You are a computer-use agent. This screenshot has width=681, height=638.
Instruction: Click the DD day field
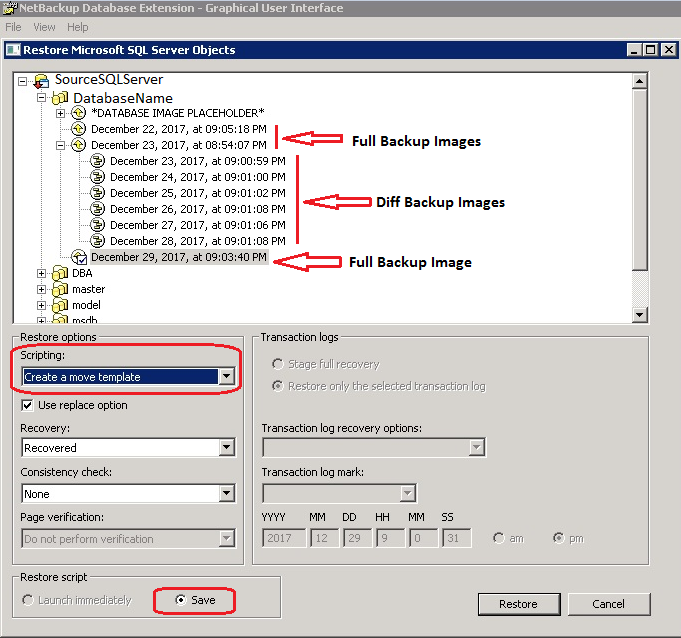[357, 539]
